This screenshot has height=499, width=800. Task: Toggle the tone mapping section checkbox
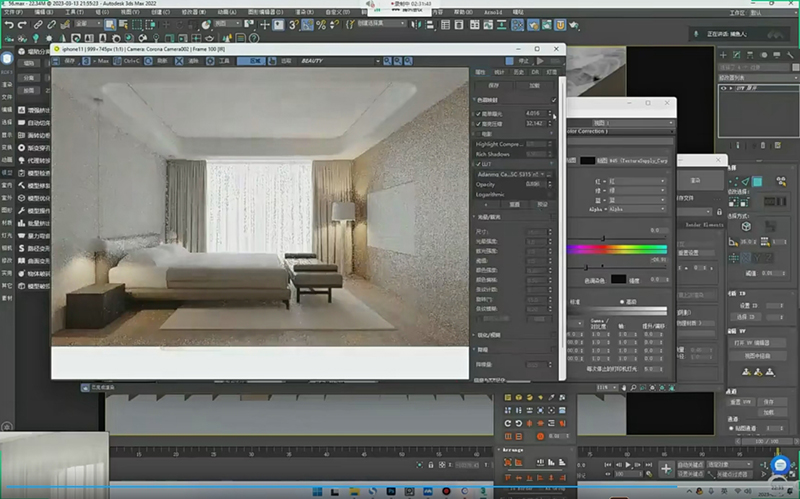[x=554, y=100]
